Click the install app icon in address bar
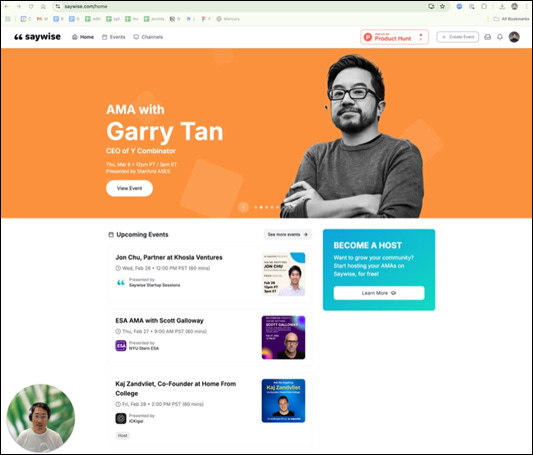The image size is (533, 455). [x=431, y=6]
